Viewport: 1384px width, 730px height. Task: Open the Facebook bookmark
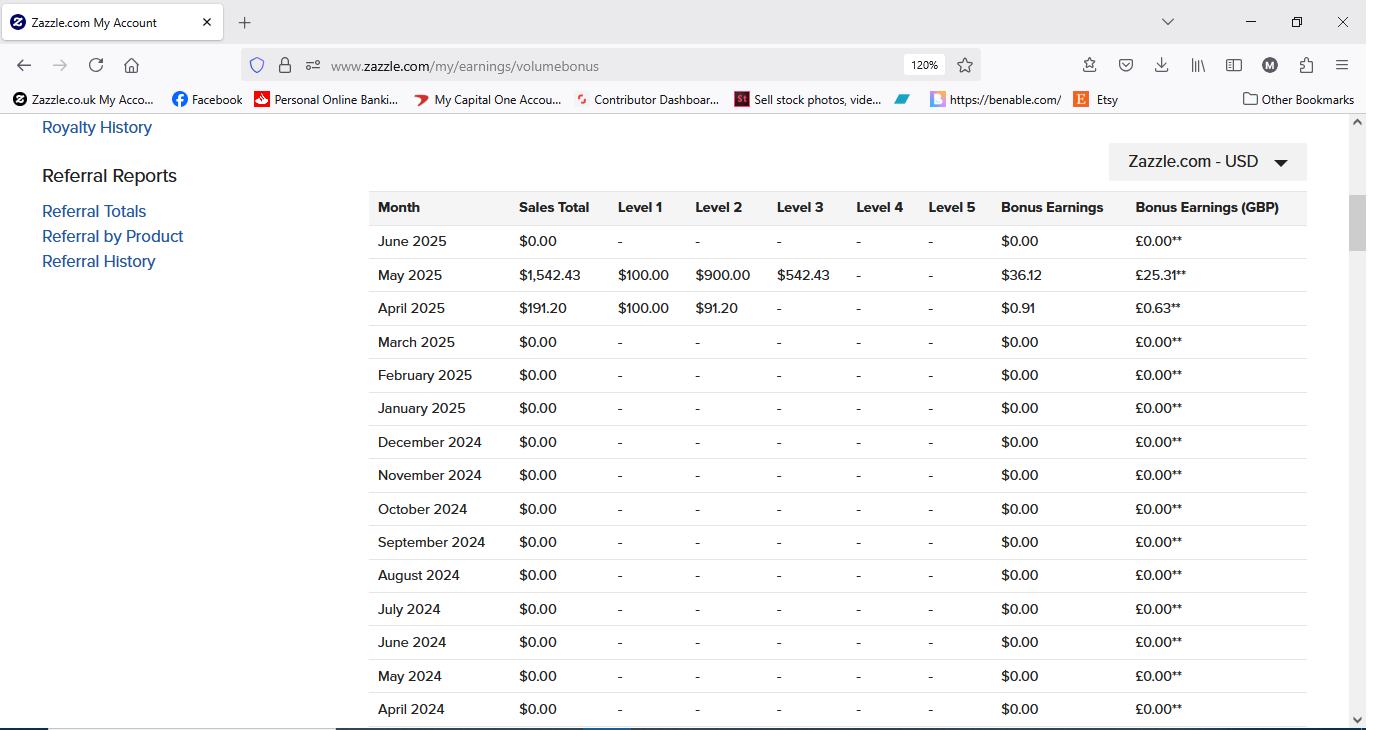click(207, 99)
